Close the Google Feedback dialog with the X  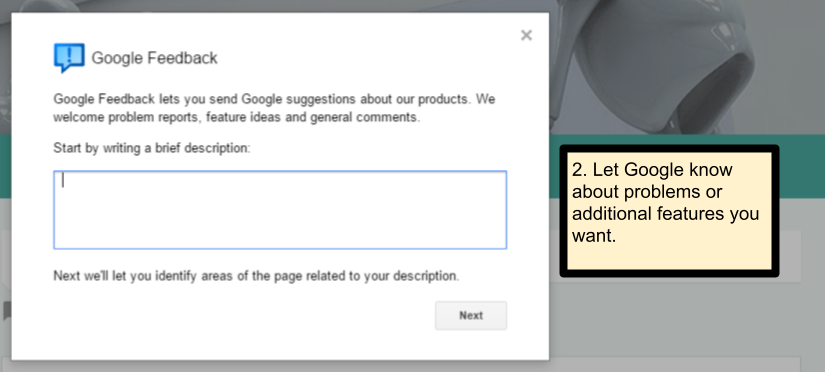526,35
